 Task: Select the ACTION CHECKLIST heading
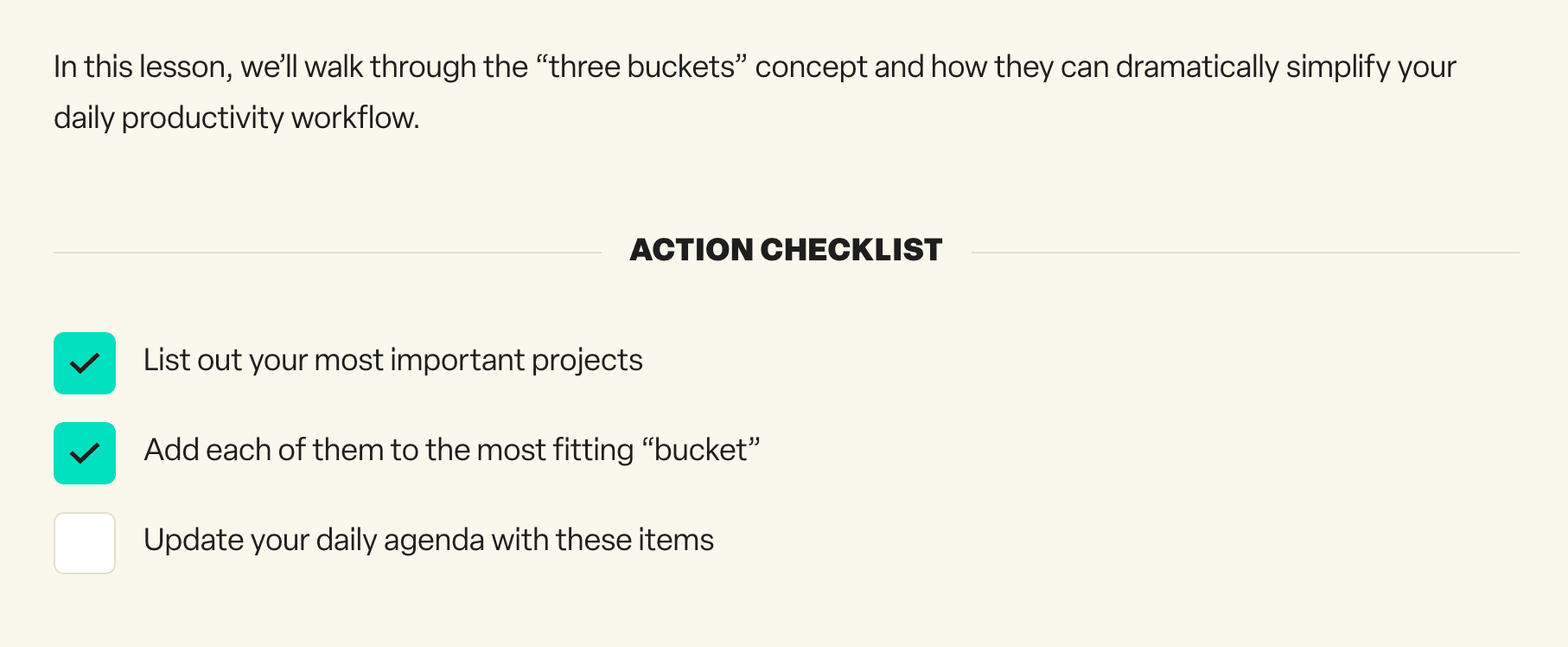(x=785, y=250)
